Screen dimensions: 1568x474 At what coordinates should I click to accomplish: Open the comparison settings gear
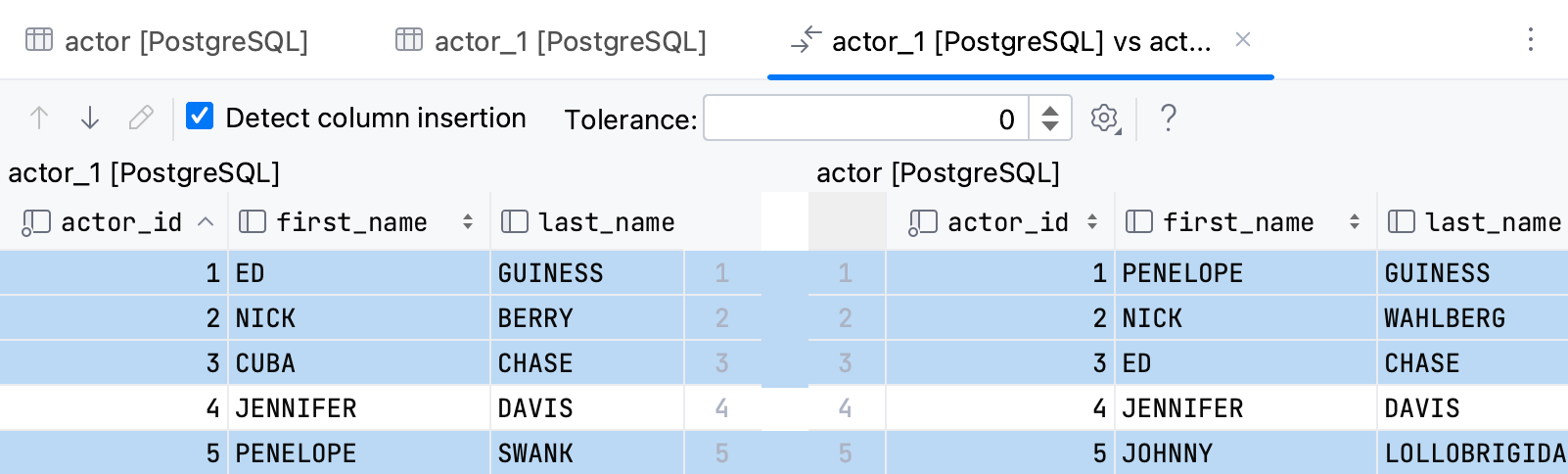tap(1104, 118)
